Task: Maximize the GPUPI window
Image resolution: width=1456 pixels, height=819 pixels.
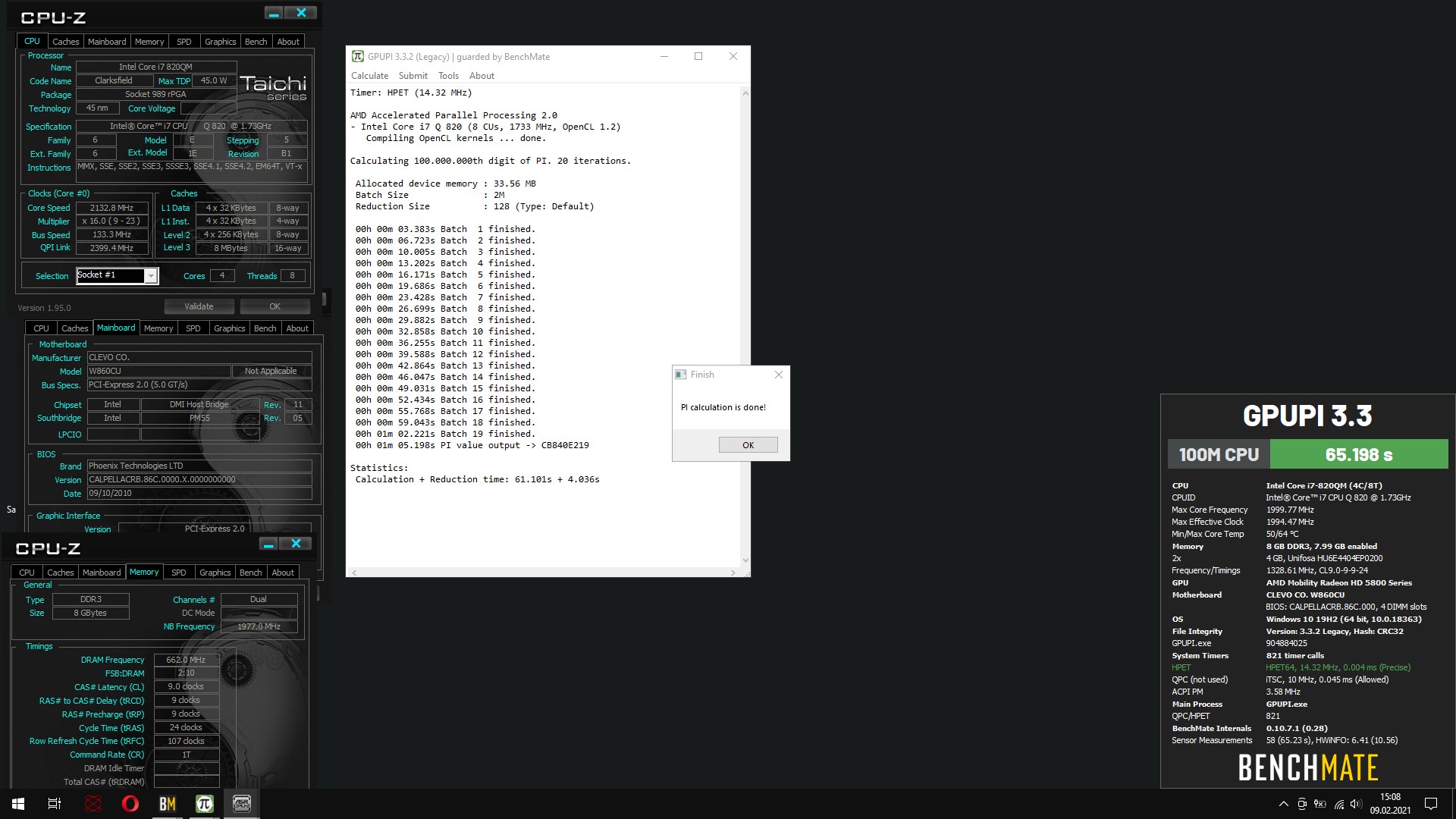Action: point(698,56)
